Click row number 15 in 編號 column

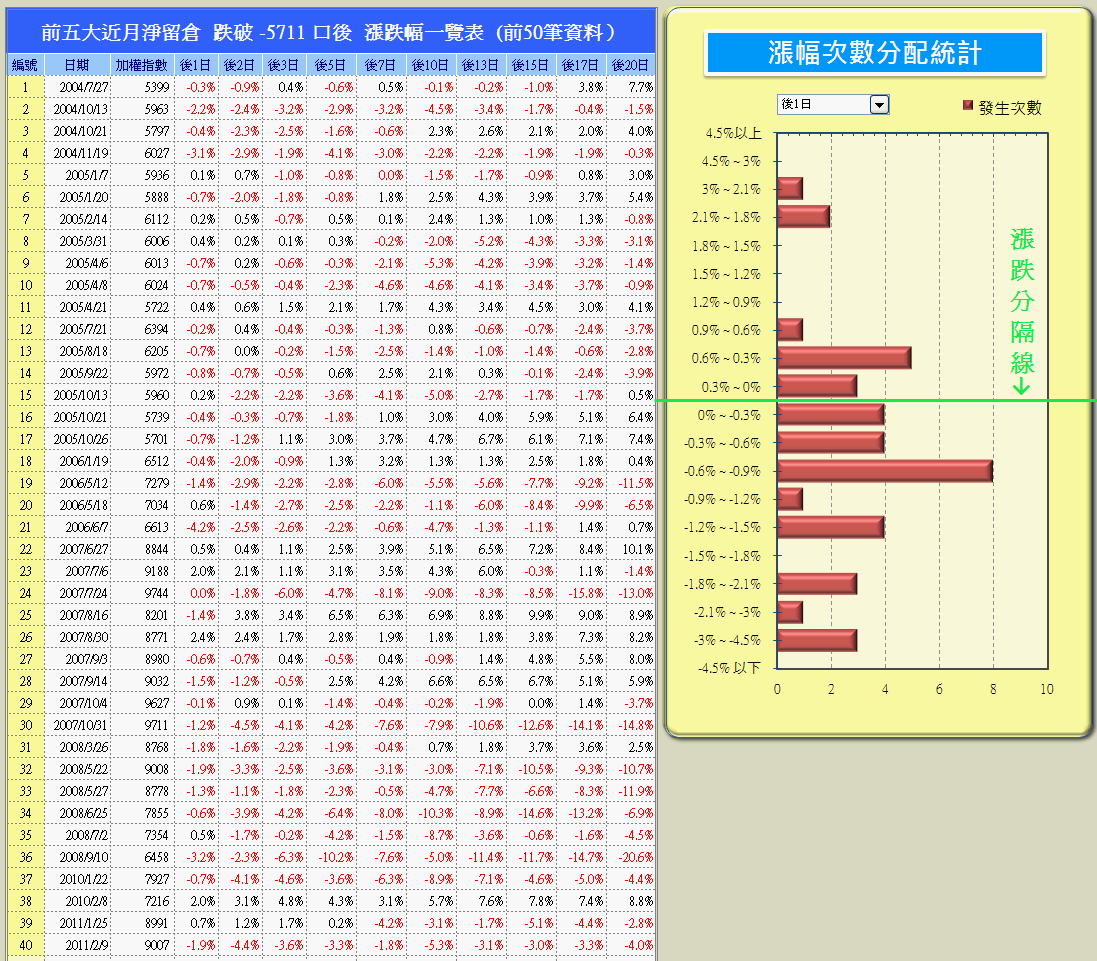[x=26, y=395]
